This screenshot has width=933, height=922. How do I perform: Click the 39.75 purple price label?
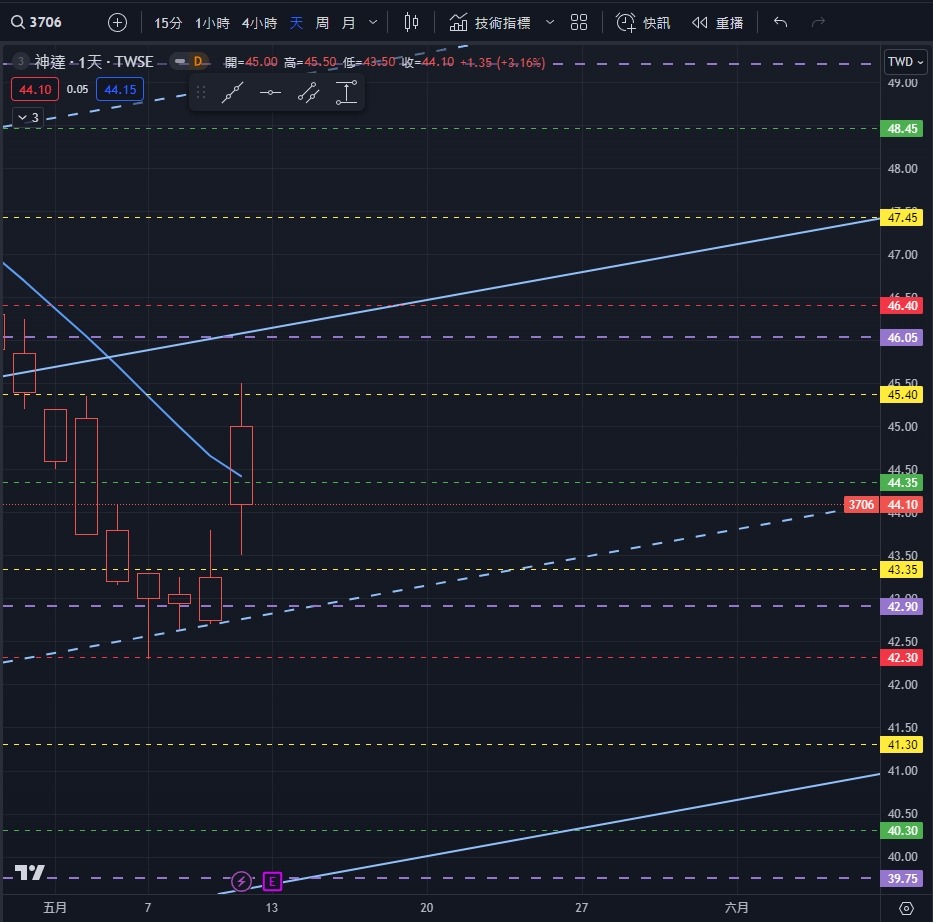click(902, 878)
